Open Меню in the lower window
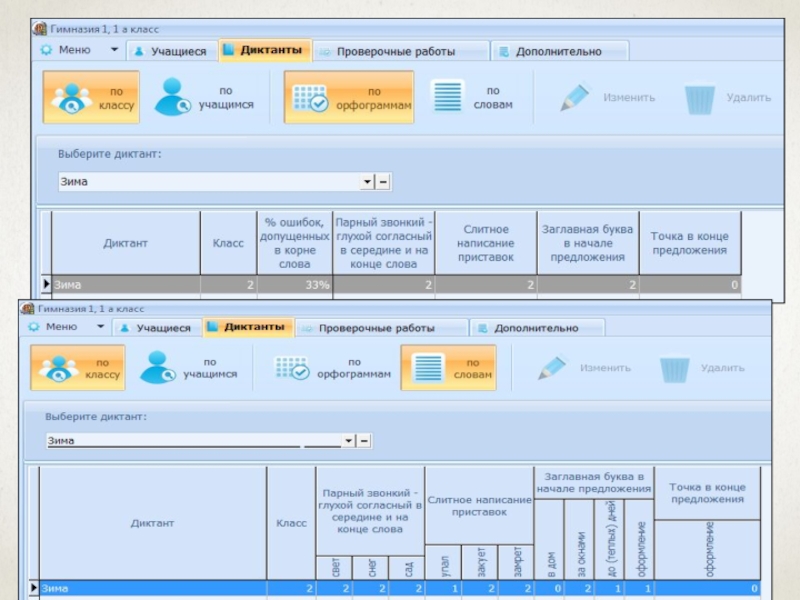The height and width of the screenshot is (600, 800). click(x=54, y=327)
